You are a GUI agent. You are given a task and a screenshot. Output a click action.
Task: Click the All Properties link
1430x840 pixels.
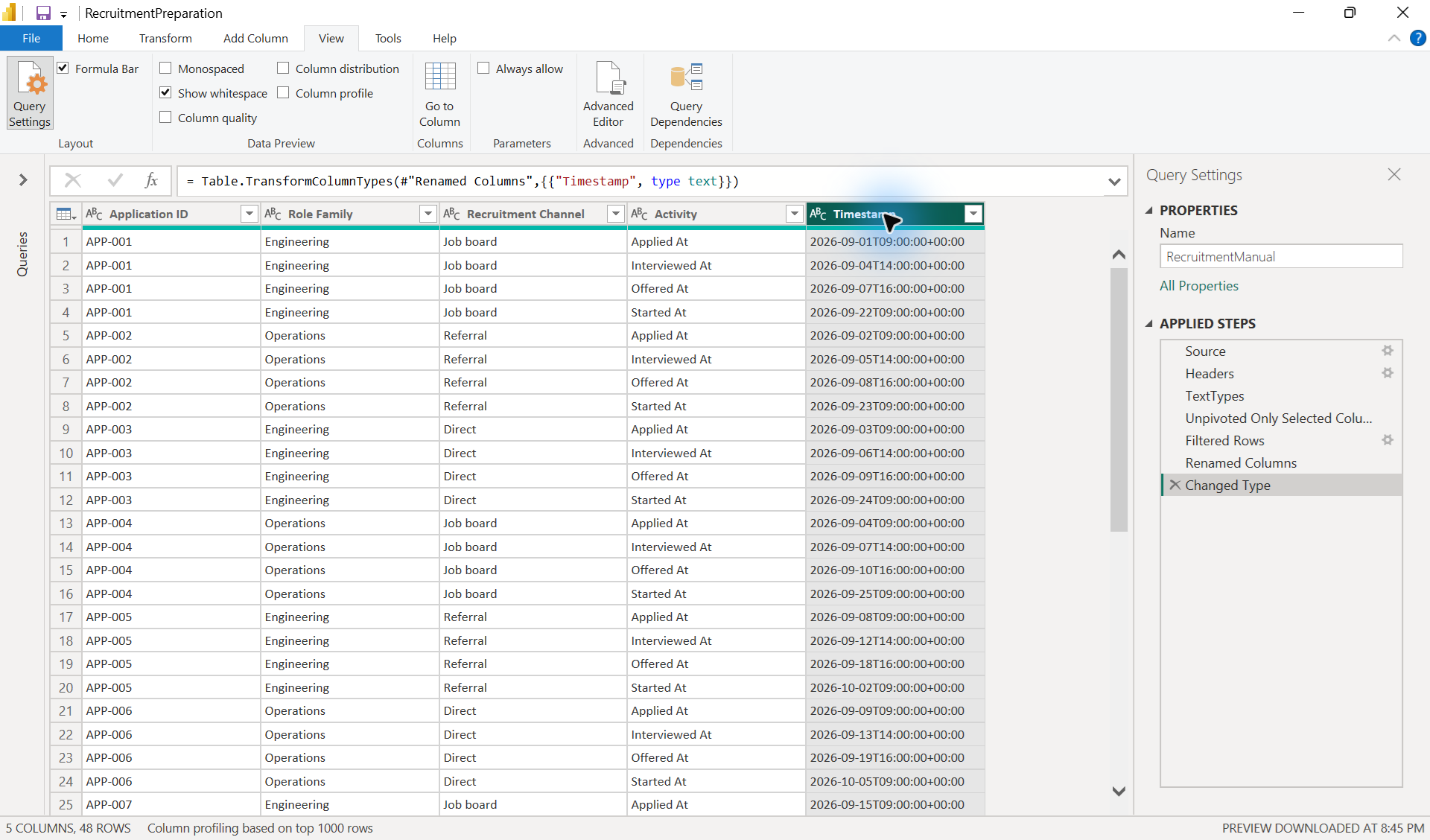(1199, 286)
